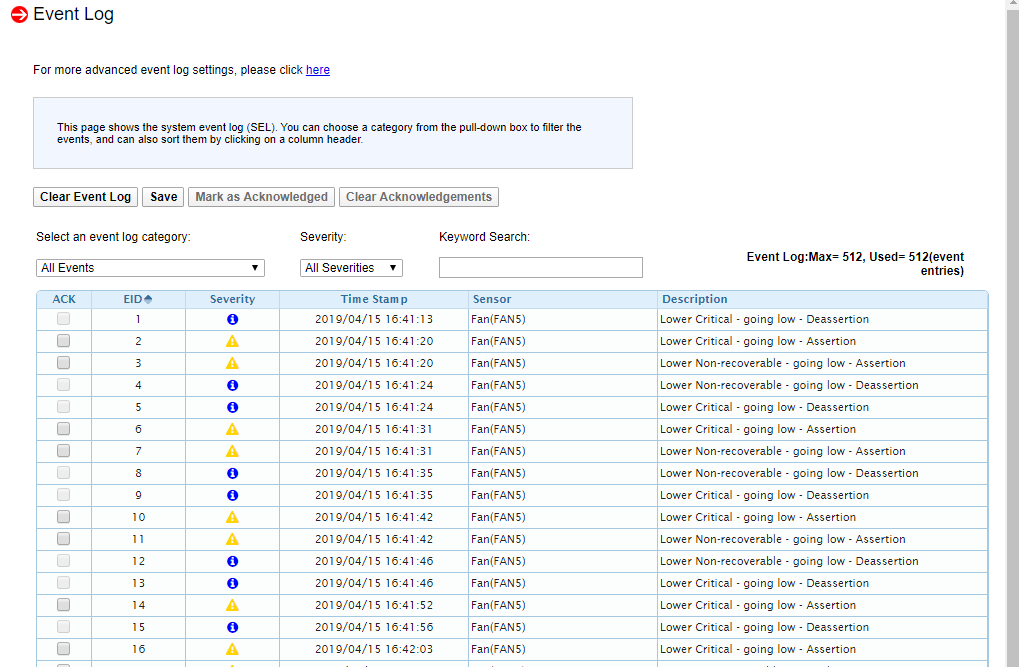Screen dimensions: 1019x667
Task: Click the info severity icon for EID 9
Action: 232,495
